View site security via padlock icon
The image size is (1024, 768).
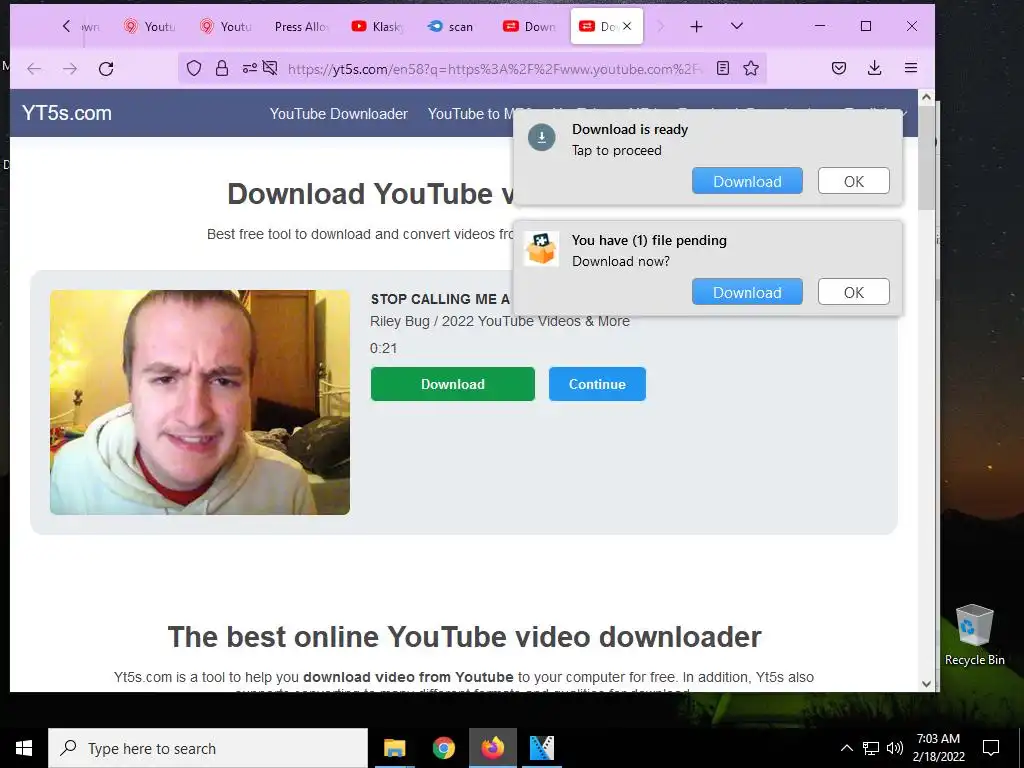(x=222, y=68)
